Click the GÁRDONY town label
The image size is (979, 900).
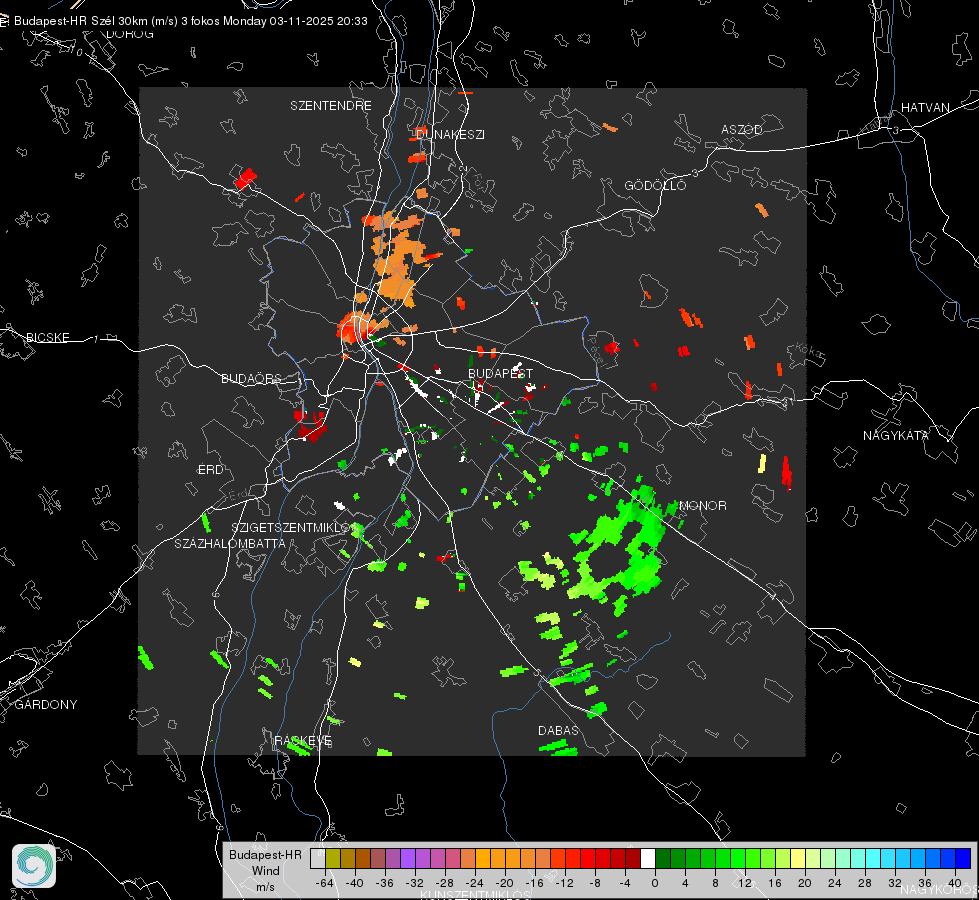click(x=46, y=705)
